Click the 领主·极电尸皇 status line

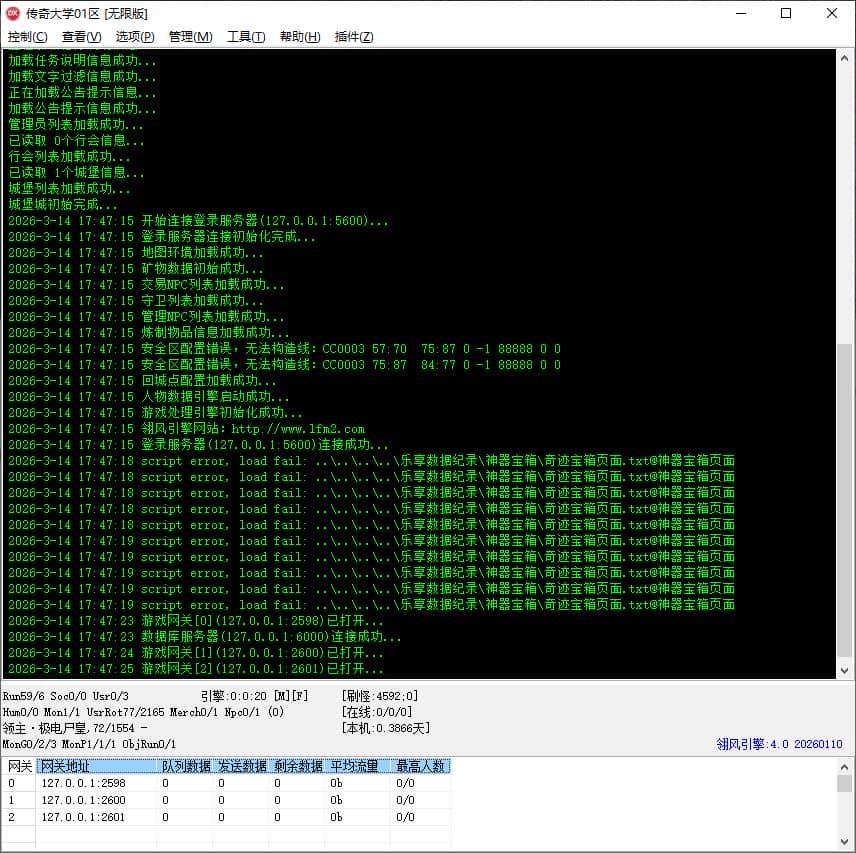click(x=75, y=728)
